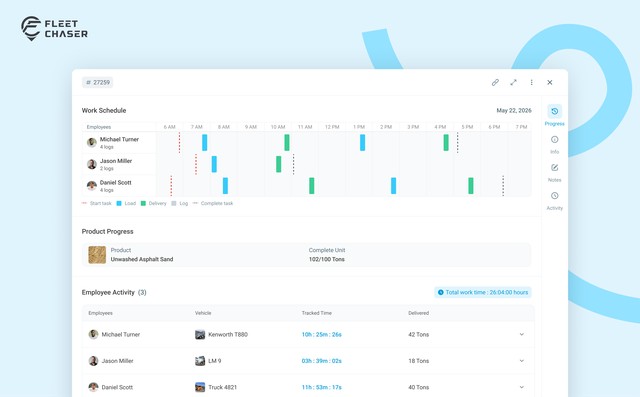Click Michael Turner's Complete task dotted line
This screenshot has height=397, width=640.
click(x=458, y=143)
